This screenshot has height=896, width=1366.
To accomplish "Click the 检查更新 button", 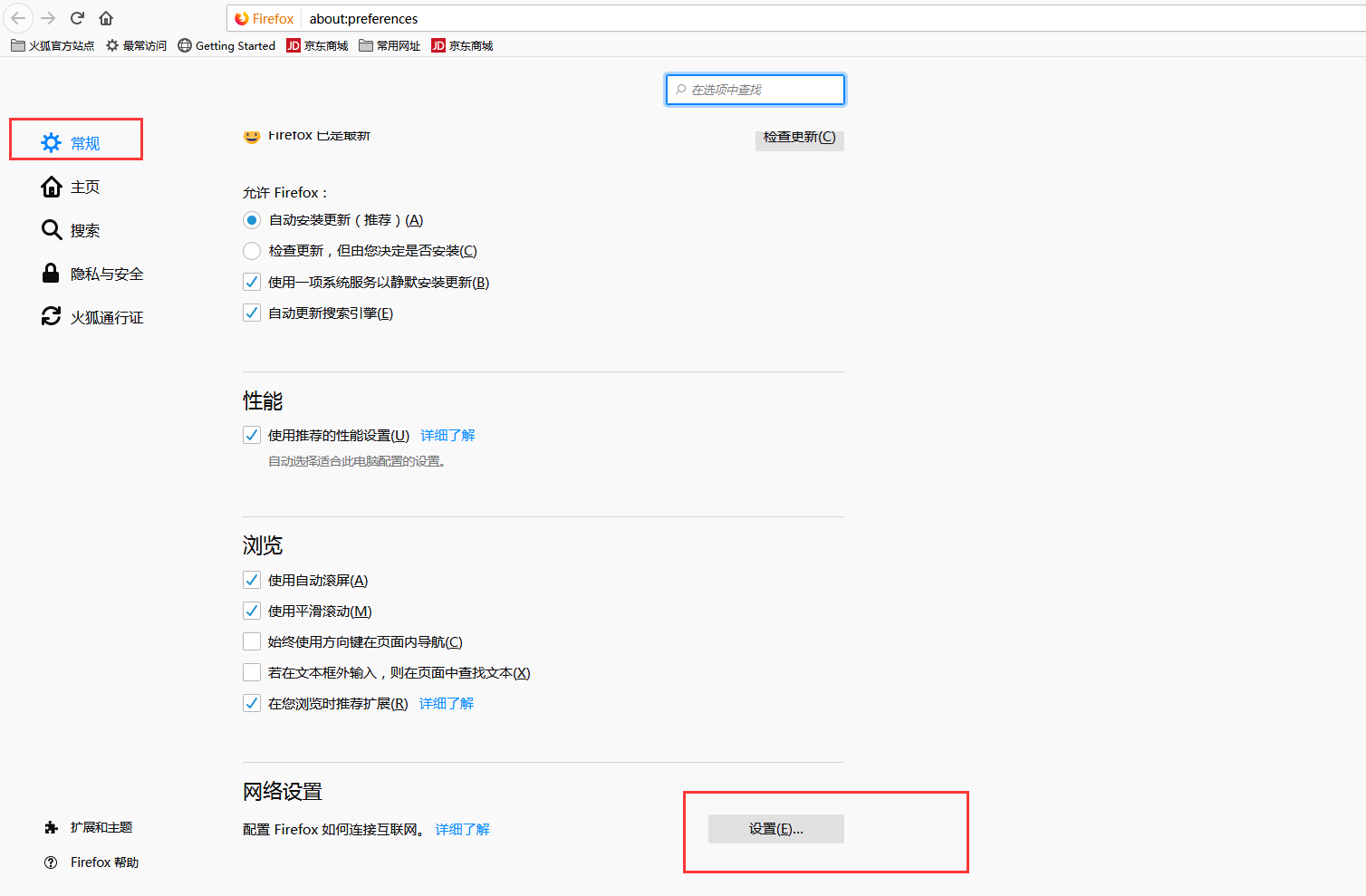I will 800,139.
